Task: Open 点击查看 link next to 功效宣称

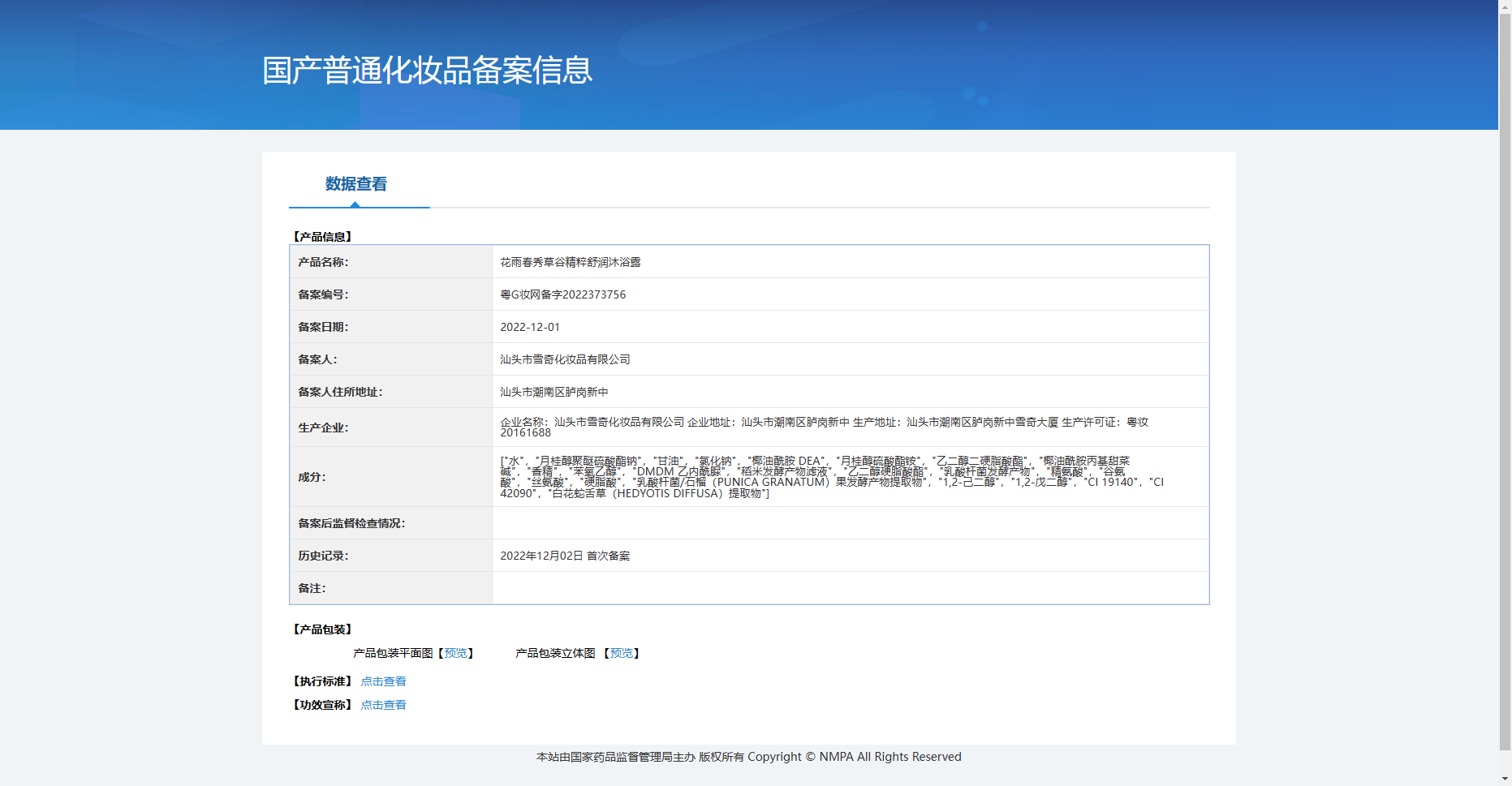Action: pos(383,705)
